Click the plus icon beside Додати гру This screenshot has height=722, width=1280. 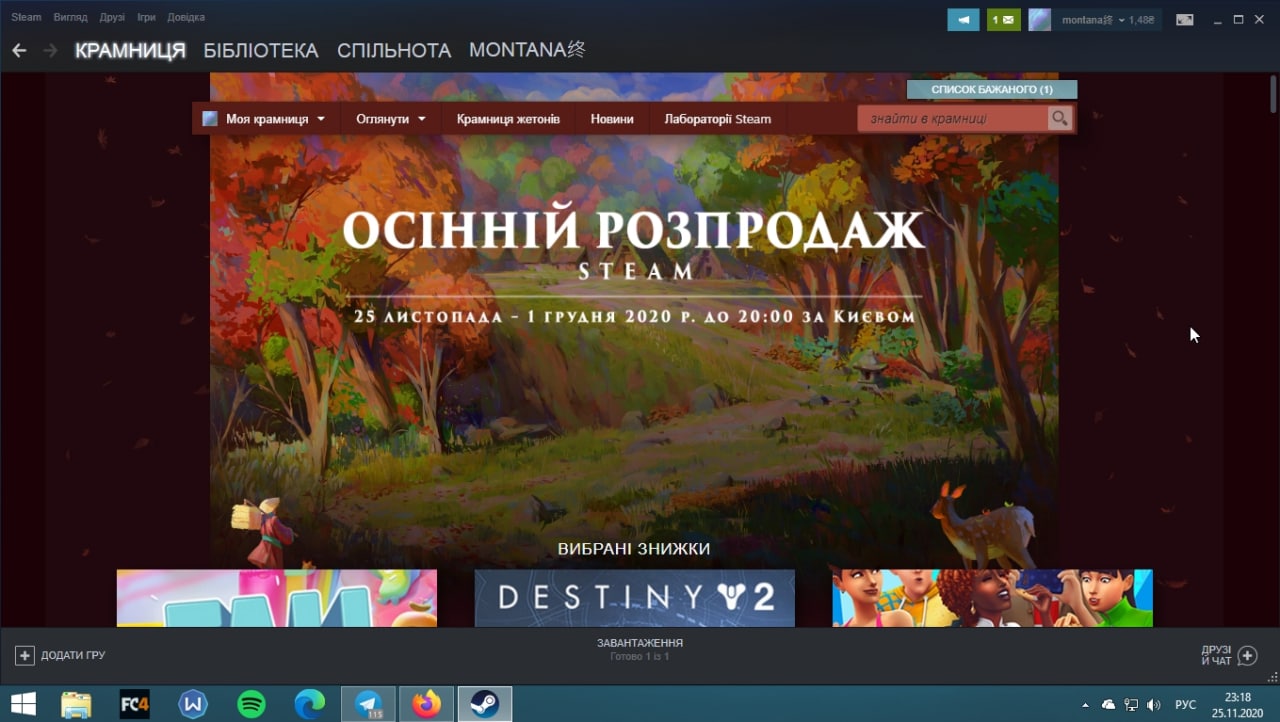[x=25, y=655]
